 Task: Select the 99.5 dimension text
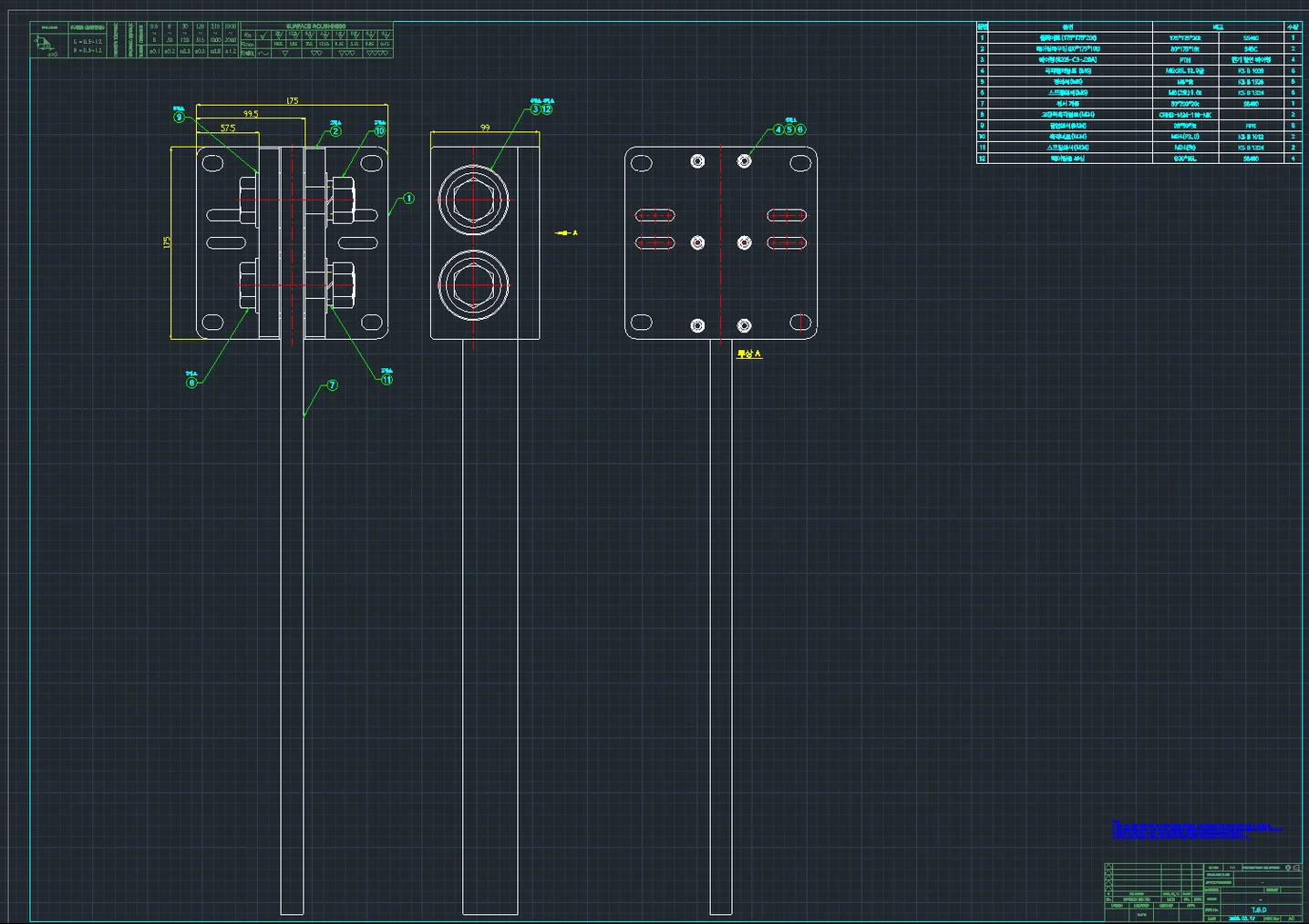point(251,114)
